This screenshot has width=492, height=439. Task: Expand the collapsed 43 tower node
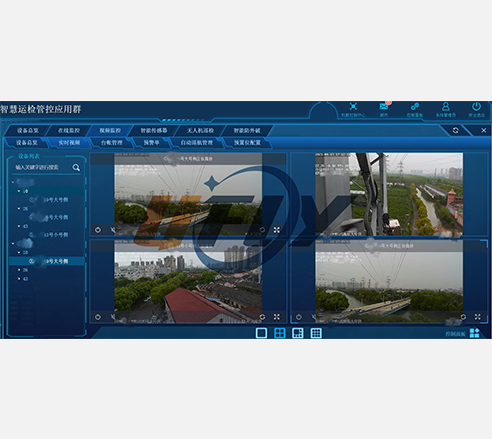point(19,279)
